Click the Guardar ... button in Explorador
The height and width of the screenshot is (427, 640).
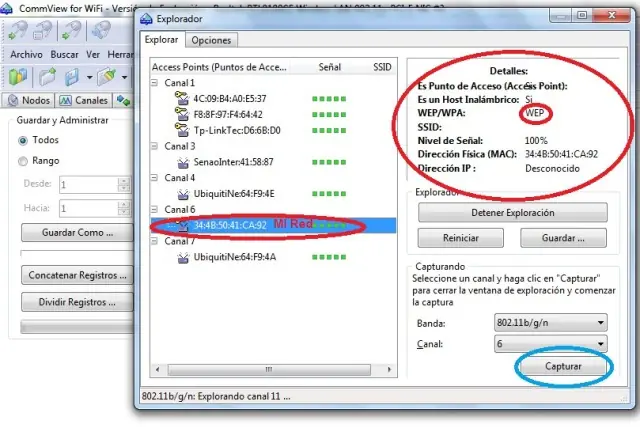click(563, 238)
